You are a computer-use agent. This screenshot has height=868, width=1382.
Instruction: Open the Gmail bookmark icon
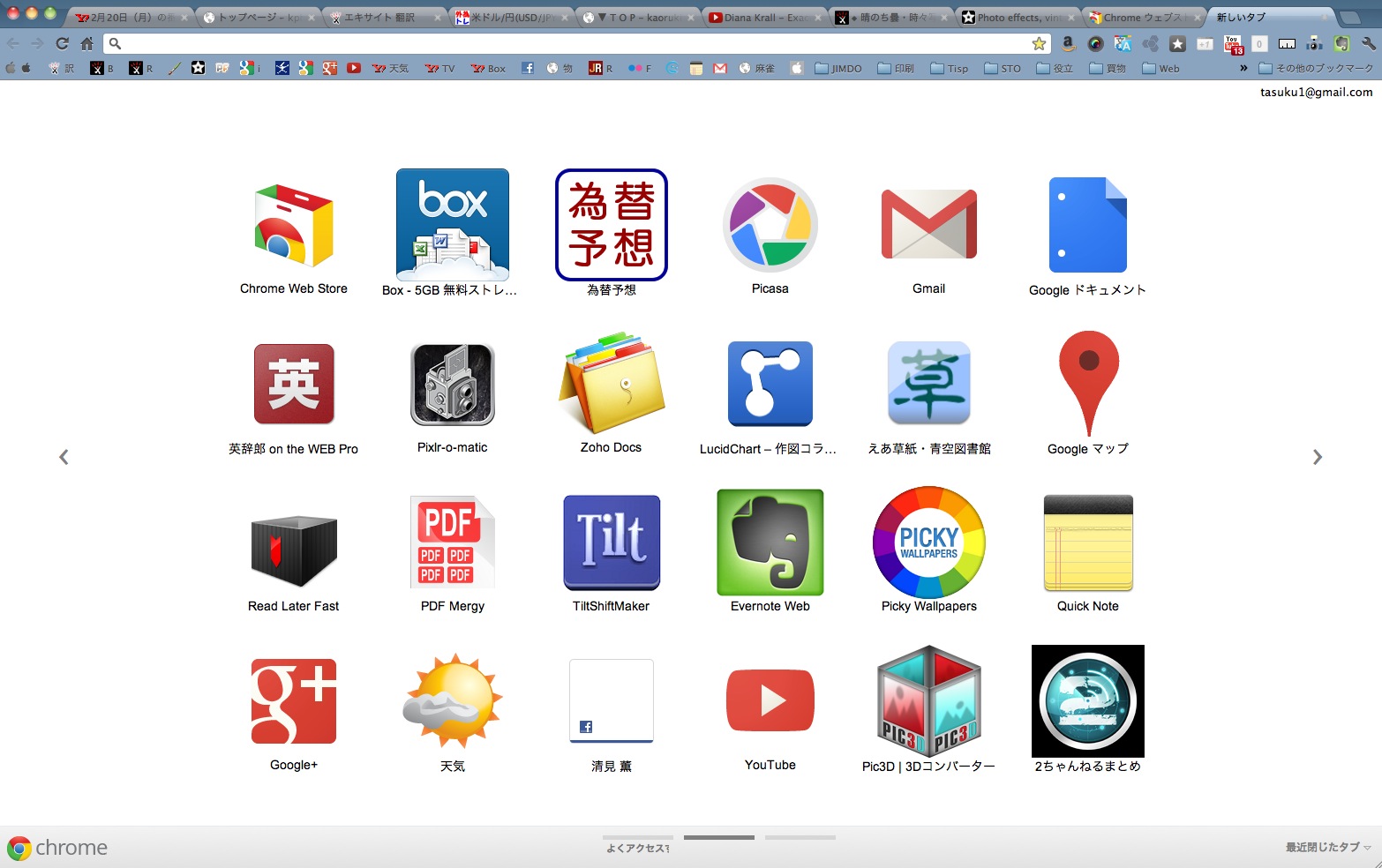point(720,68)
